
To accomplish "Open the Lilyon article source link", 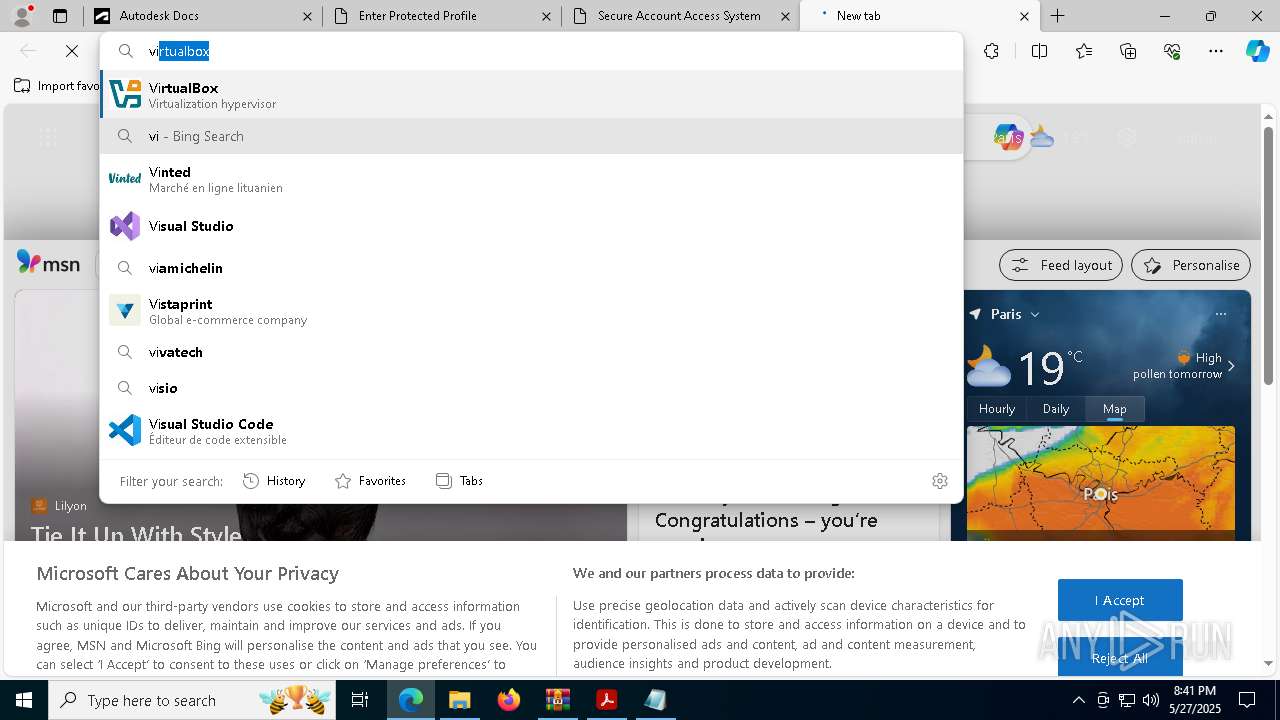I will tap(60, 506).
